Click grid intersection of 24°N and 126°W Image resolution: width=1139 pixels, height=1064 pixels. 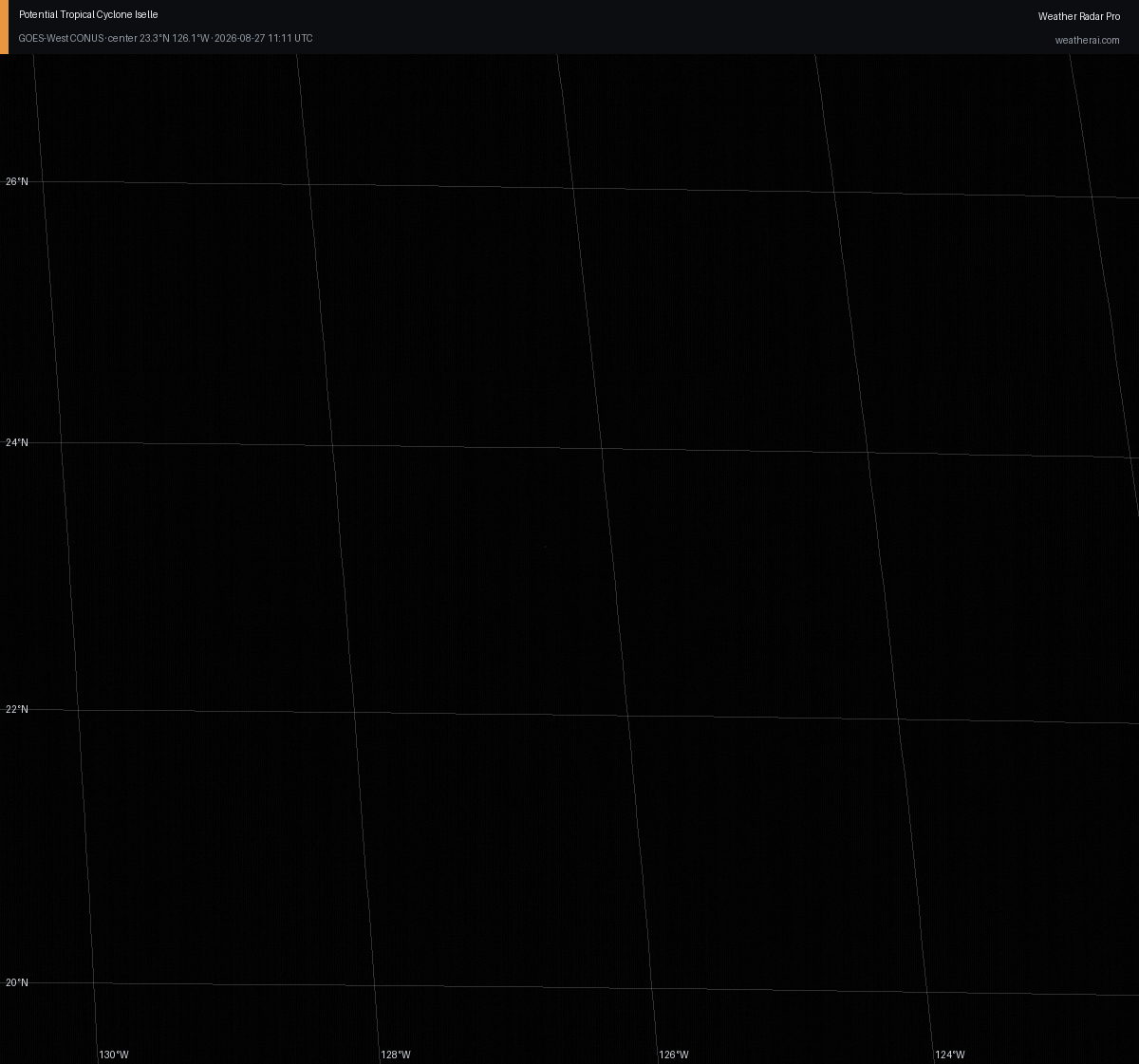(x=601, y=448)
